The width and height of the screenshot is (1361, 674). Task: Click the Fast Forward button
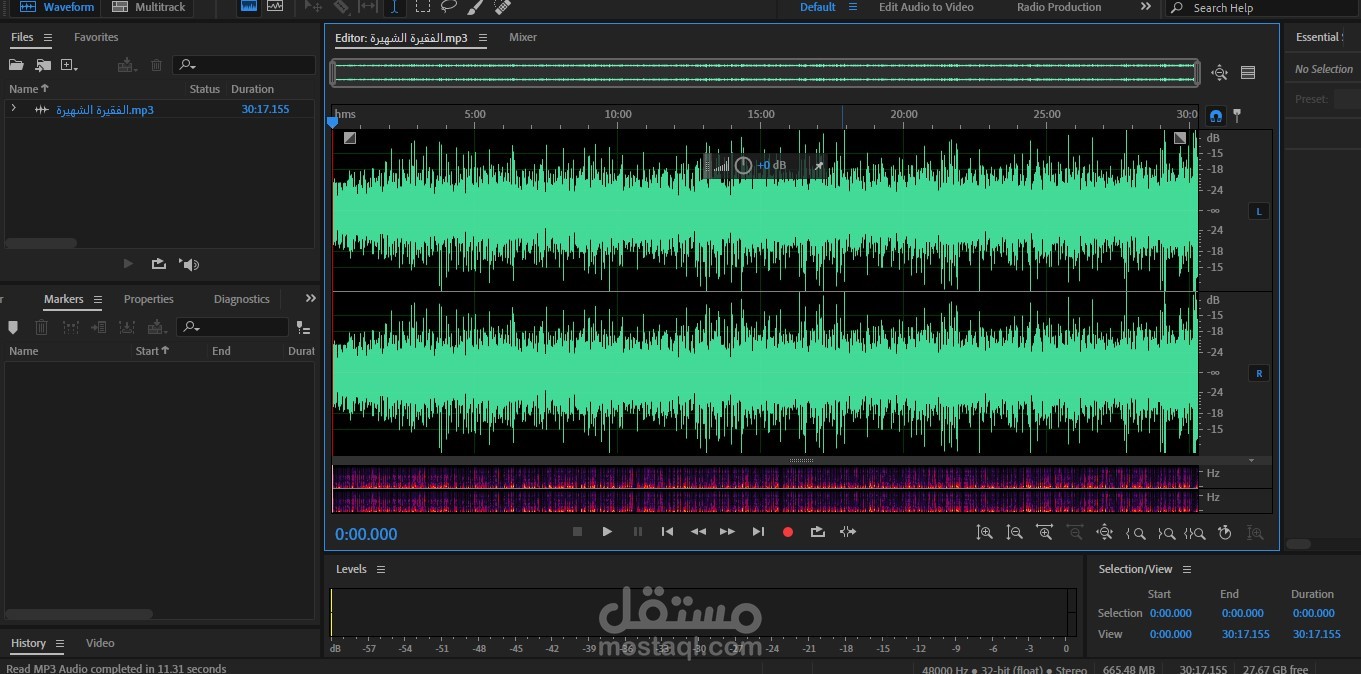point(728,532)
